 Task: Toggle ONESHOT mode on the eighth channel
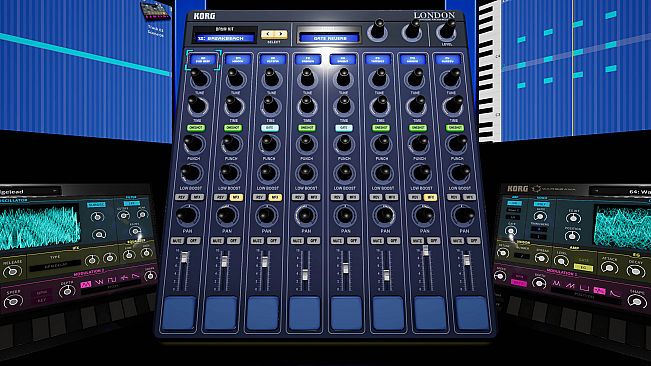(455, 128)
